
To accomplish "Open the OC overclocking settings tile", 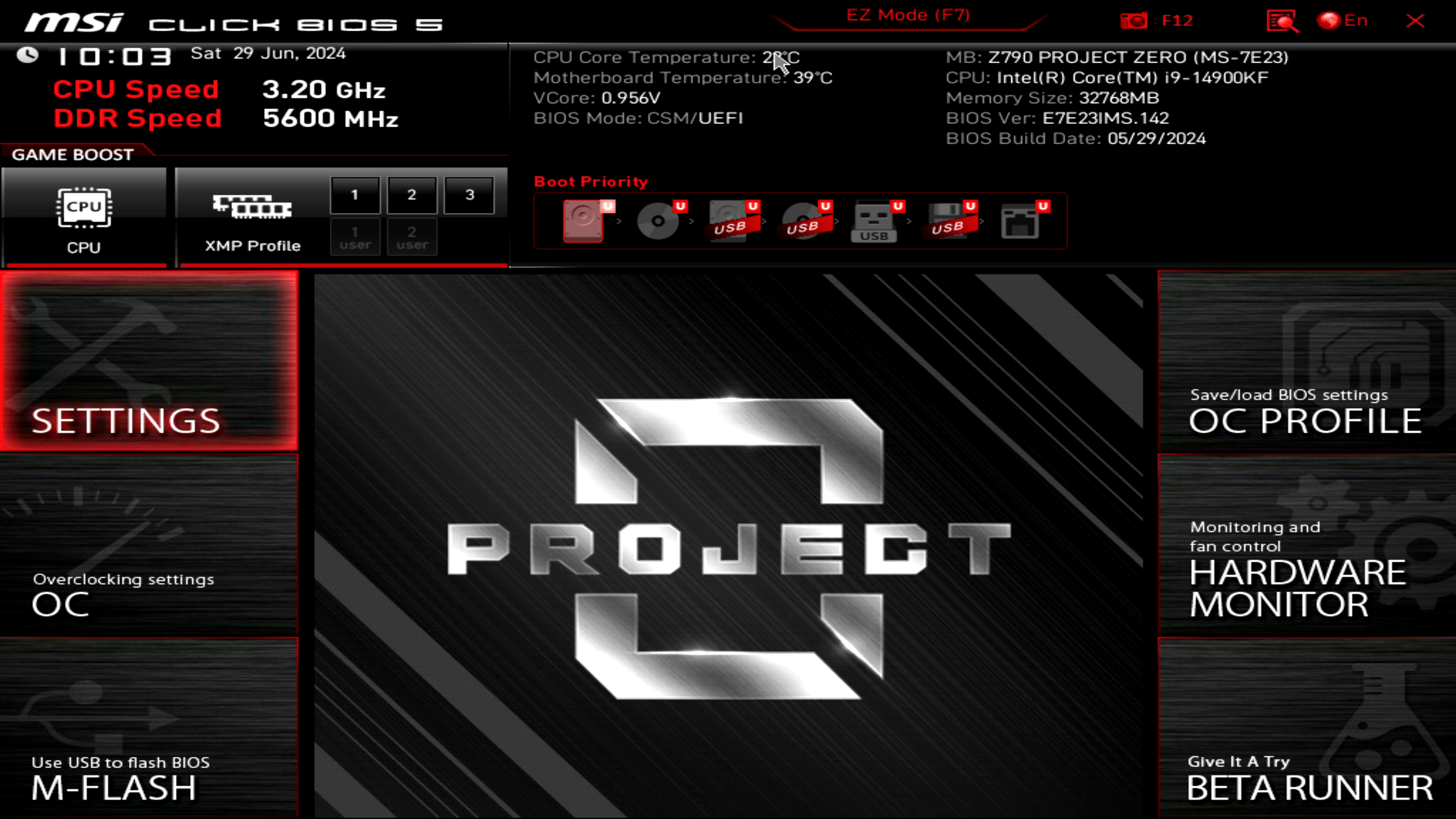I will (x=149, y=544).
